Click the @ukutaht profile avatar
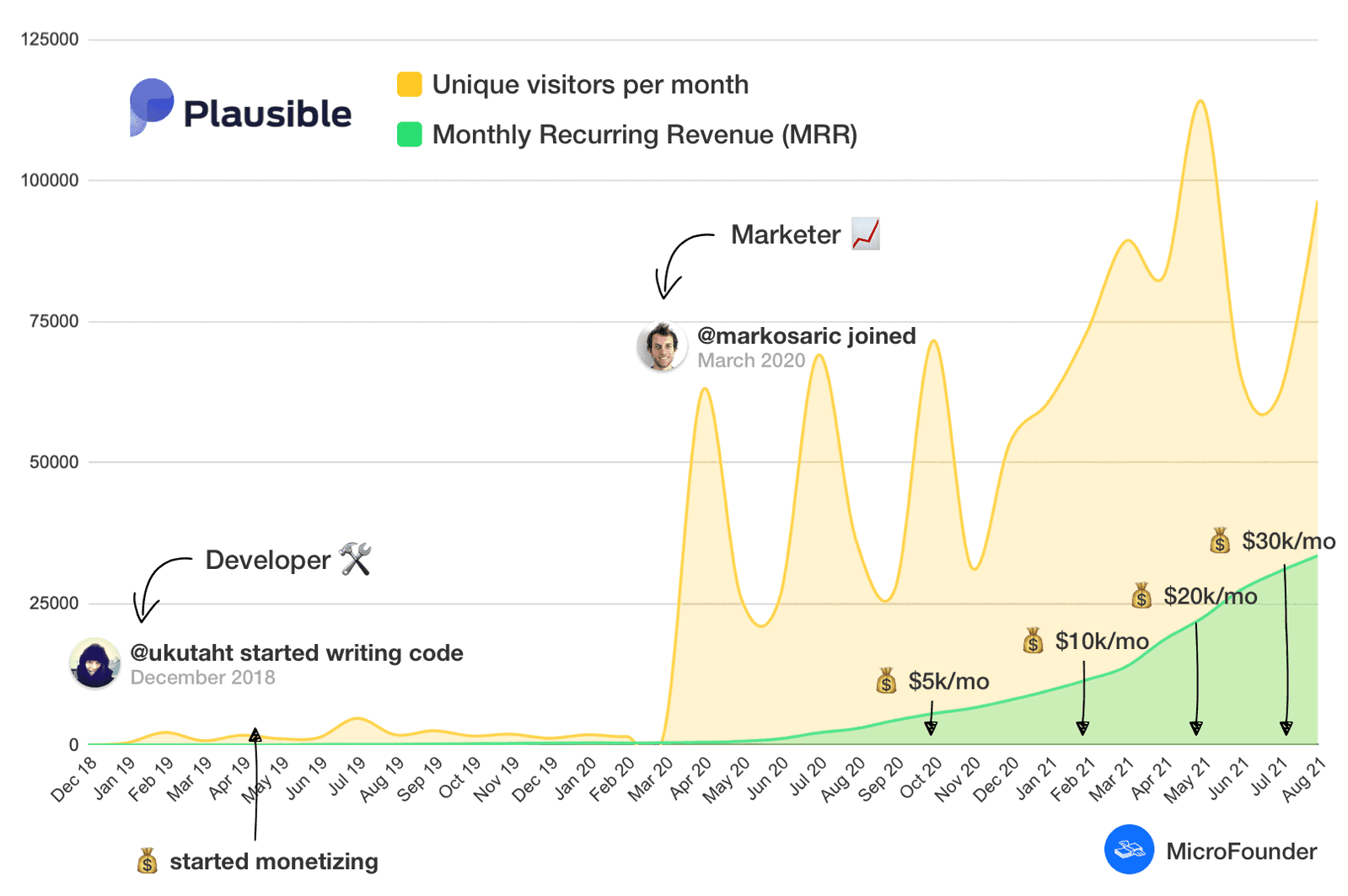 click(94, 663)
